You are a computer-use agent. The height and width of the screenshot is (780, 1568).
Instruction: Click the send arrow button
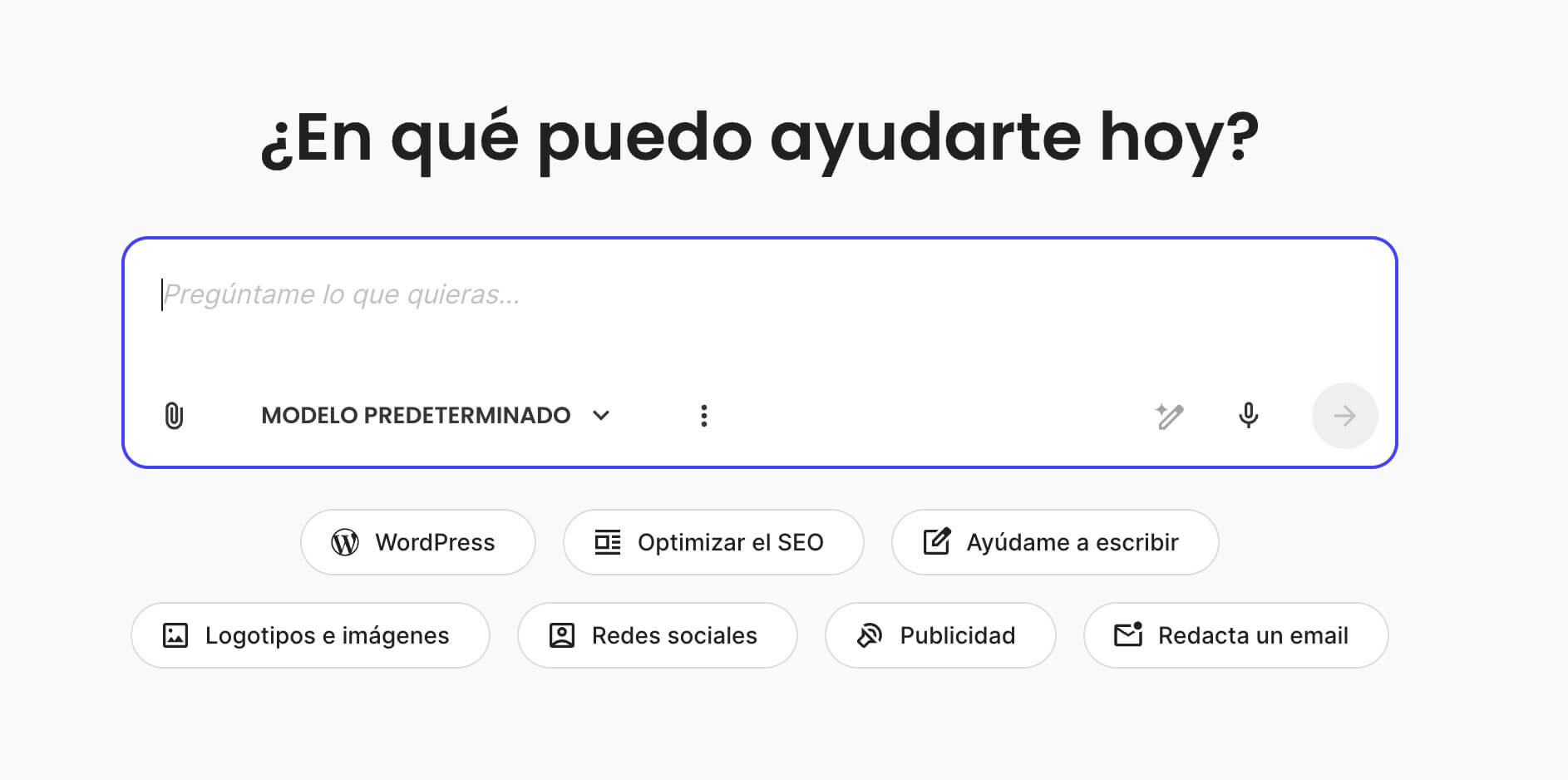(x=1345, y=416)
